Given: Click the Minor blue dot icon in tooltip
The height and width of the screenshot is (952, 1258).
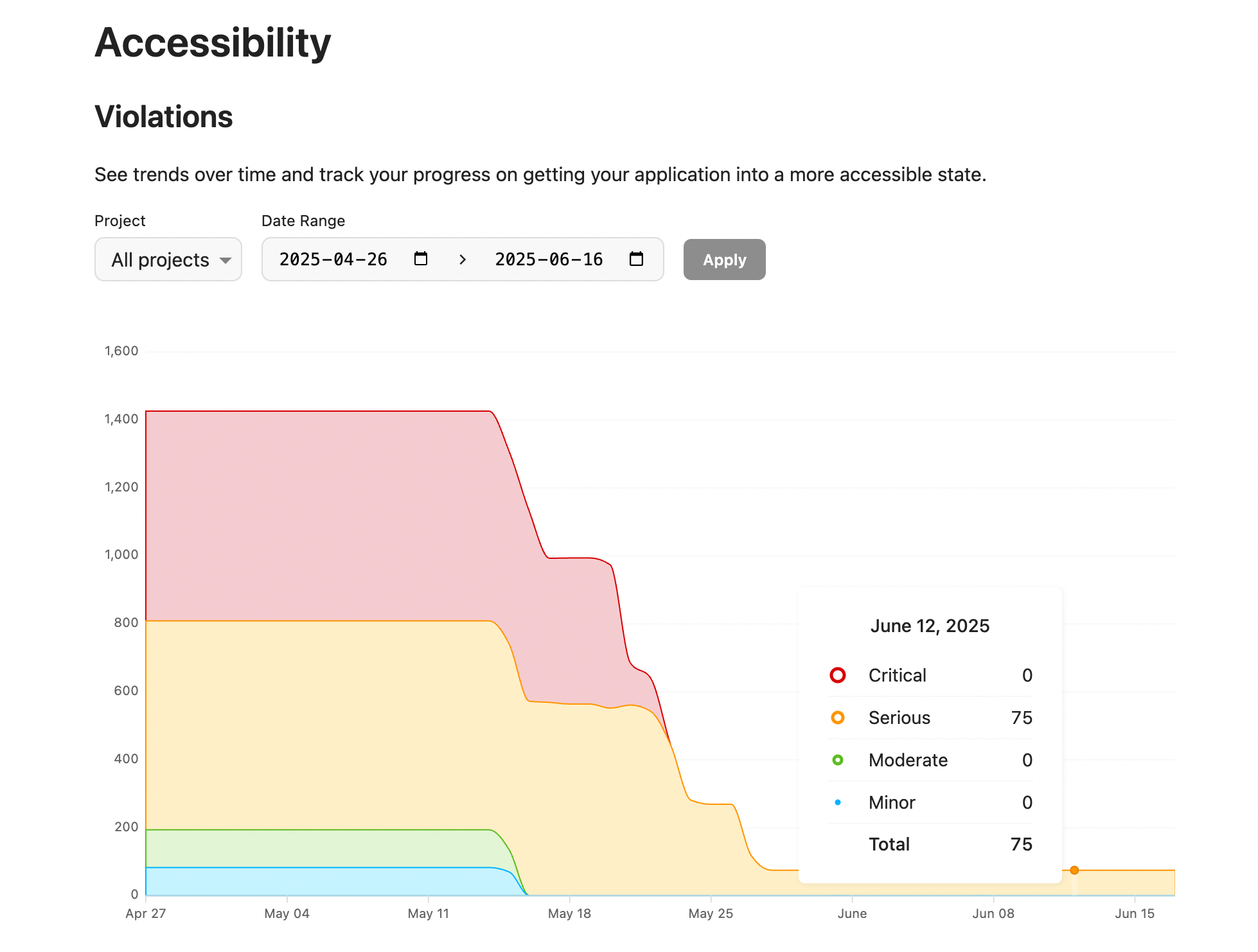Looking at the screenshot, I should pyautogui.click(x=837, y=802).
